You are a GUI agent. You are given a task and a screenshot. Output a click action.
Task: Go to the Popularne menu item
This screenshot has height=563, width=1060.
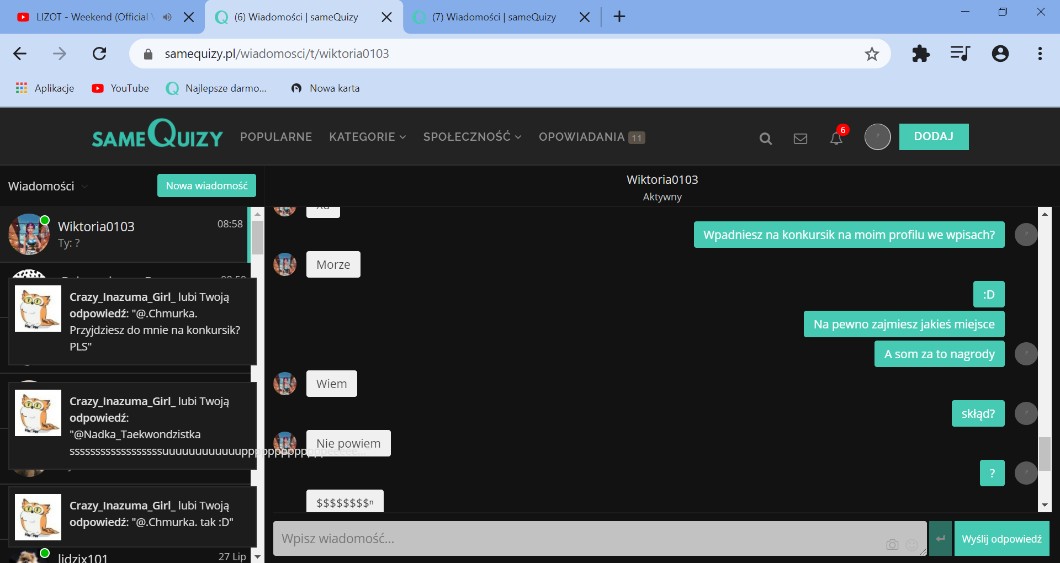[x=276, y=137]
